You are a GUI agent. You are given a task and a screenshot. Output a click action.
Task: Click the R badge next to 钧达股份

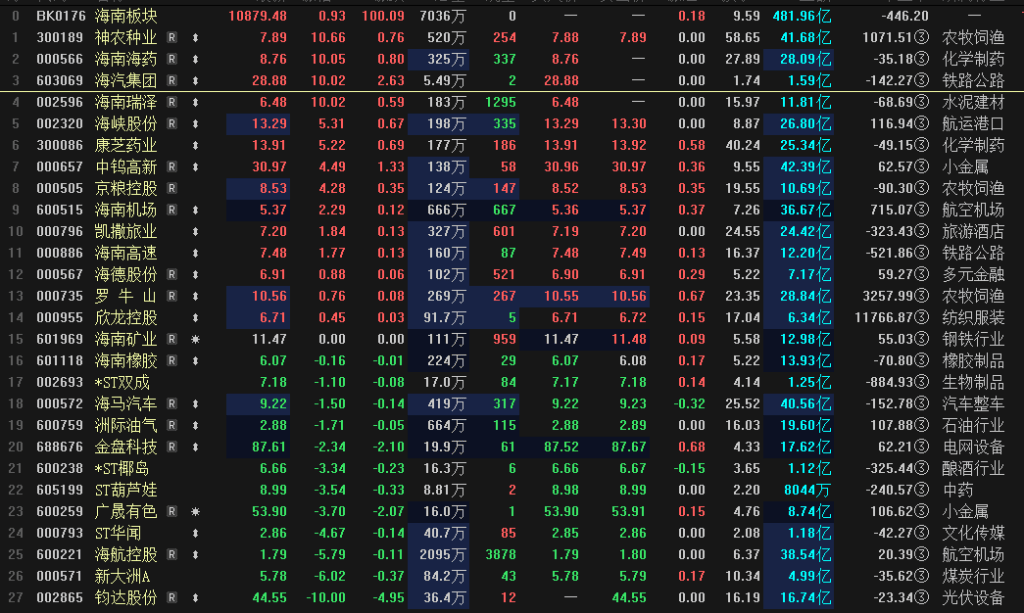[172, 598]
